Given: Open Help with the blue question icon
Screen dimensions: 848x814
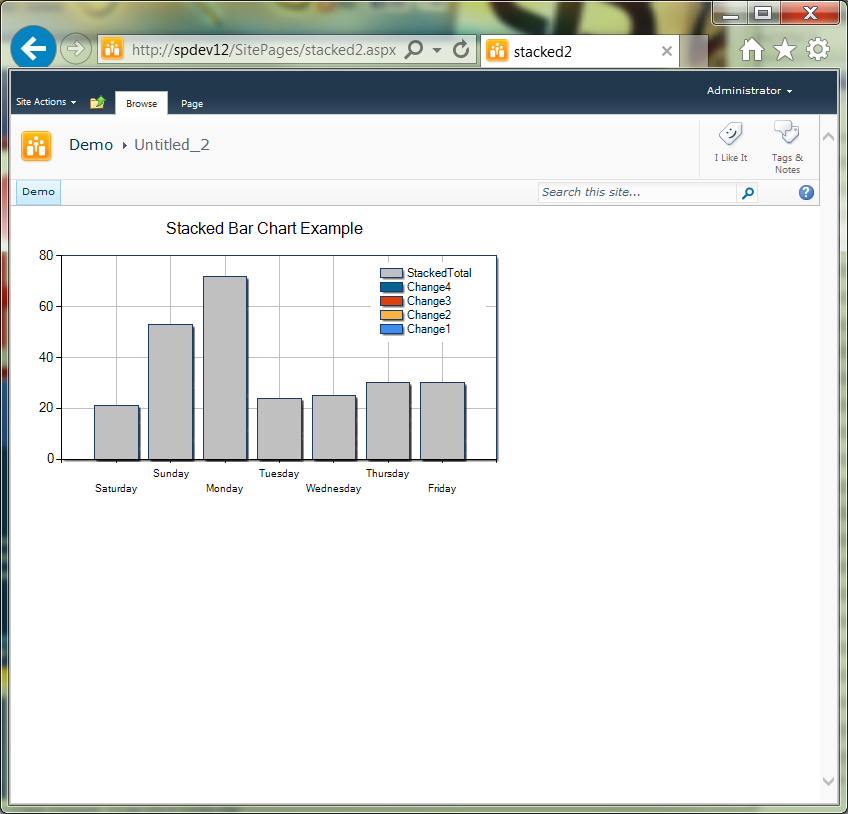Looking at the screenshot, I should pyautogui.click(x=806, y=193).
